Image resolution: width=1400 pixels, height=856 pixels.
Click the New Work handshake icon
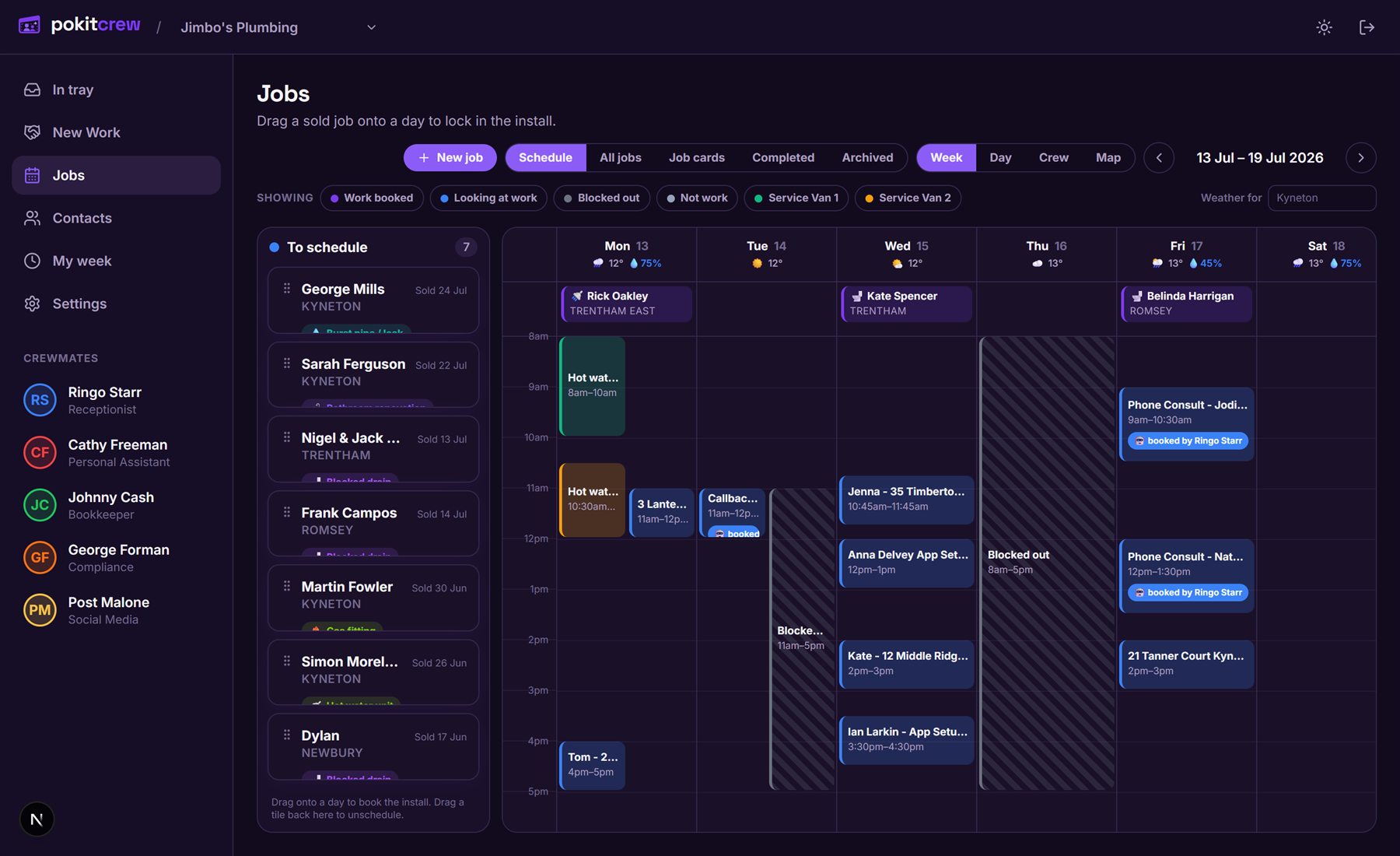point(32,132)
